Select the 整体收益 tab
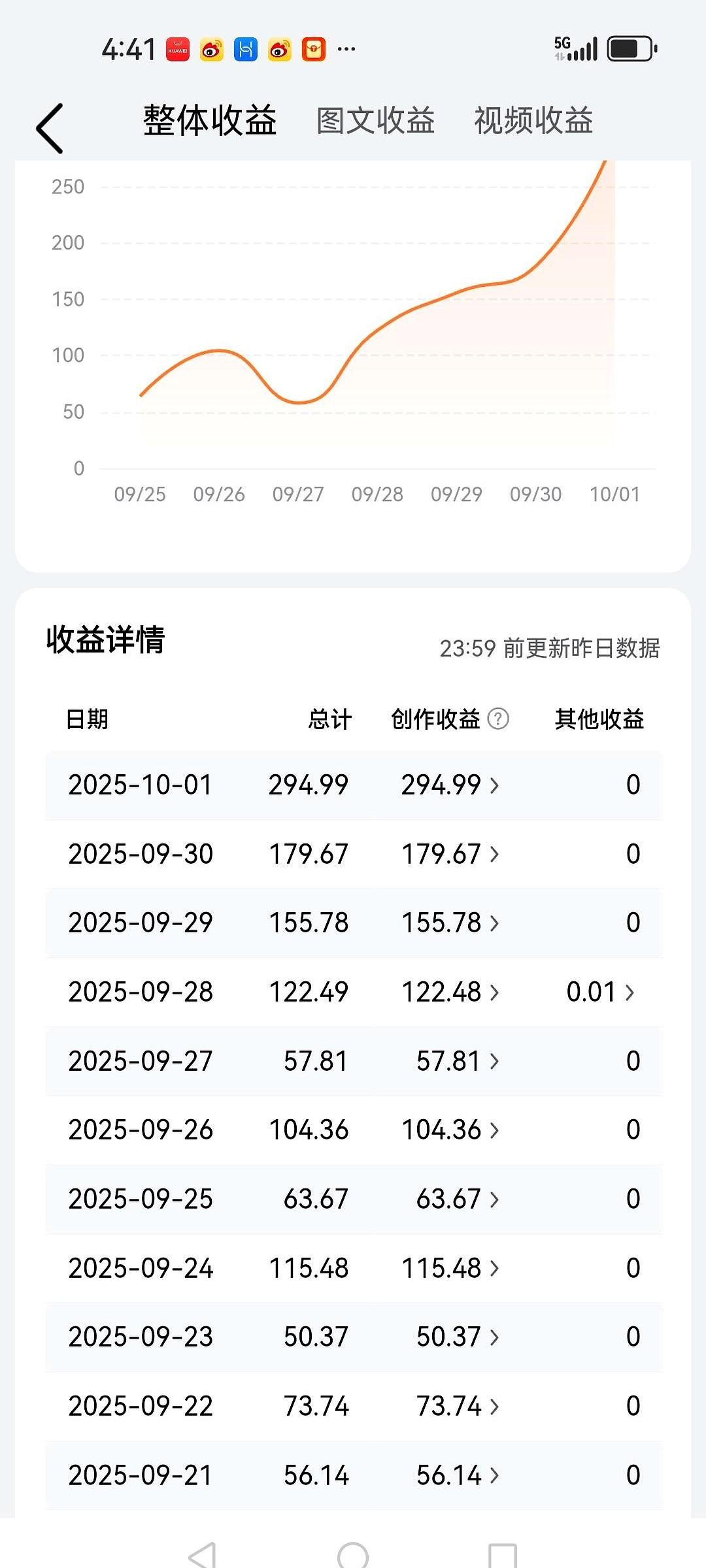706x1568 pixels. pos(210,121)
